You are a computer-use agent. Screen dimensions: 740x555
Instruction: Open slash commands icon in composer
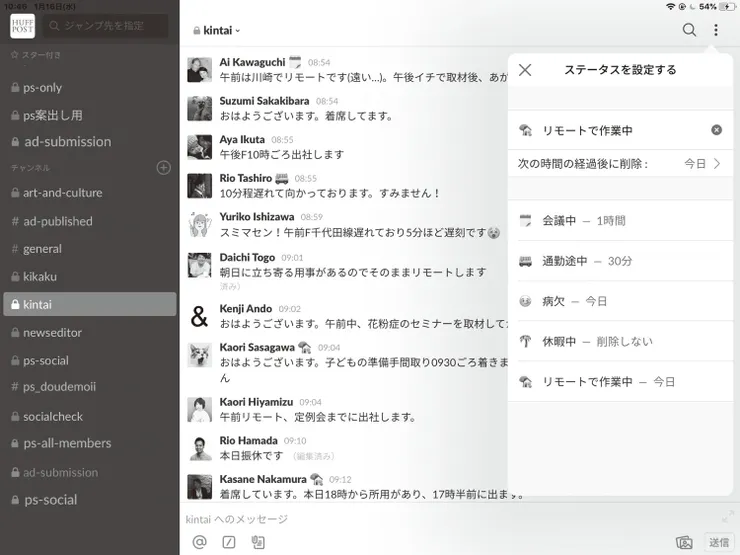click(229, 542)
